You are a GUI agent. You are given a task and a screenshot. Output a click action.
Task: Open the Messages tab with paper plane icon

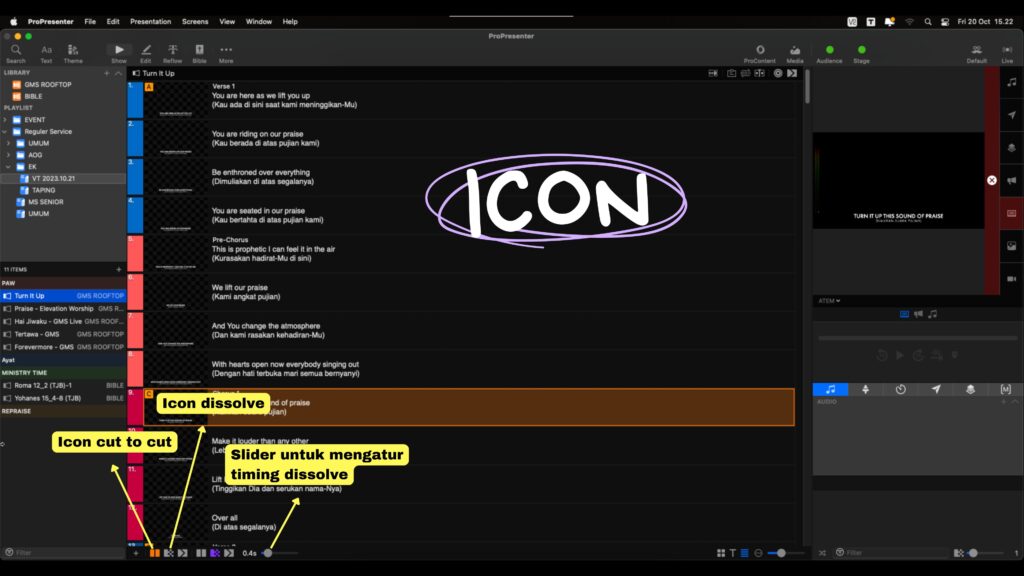(936, 389)
